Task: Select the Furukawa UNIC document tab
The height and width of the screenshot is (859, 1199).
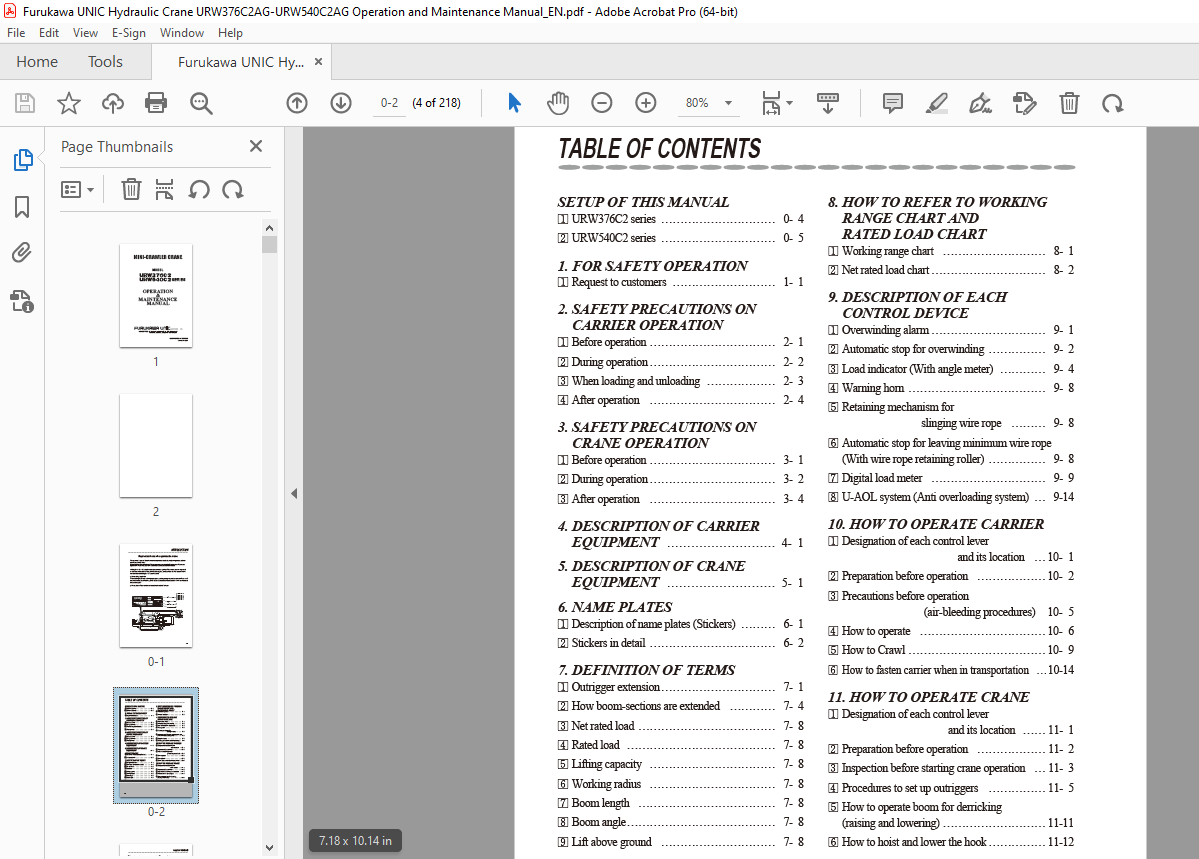Action: click(241, 62)
